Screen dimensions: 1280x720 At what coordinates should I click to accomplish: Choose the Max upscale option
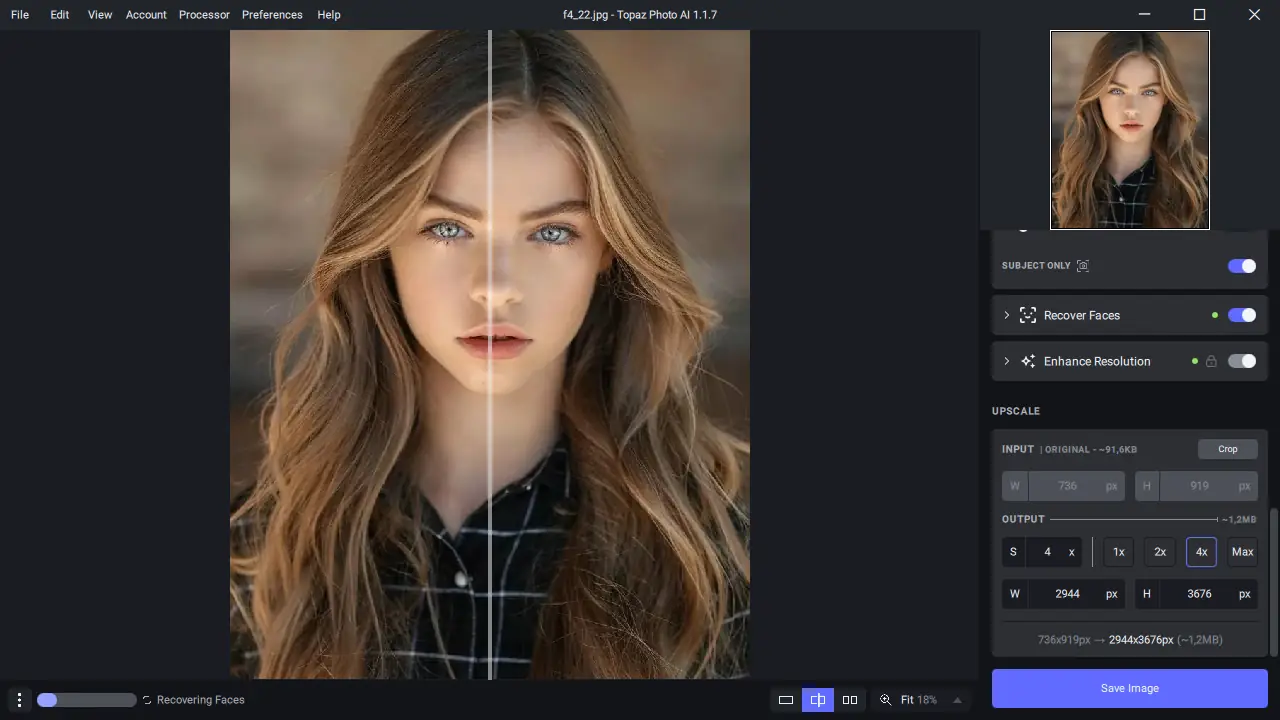tap(1243, 552)
